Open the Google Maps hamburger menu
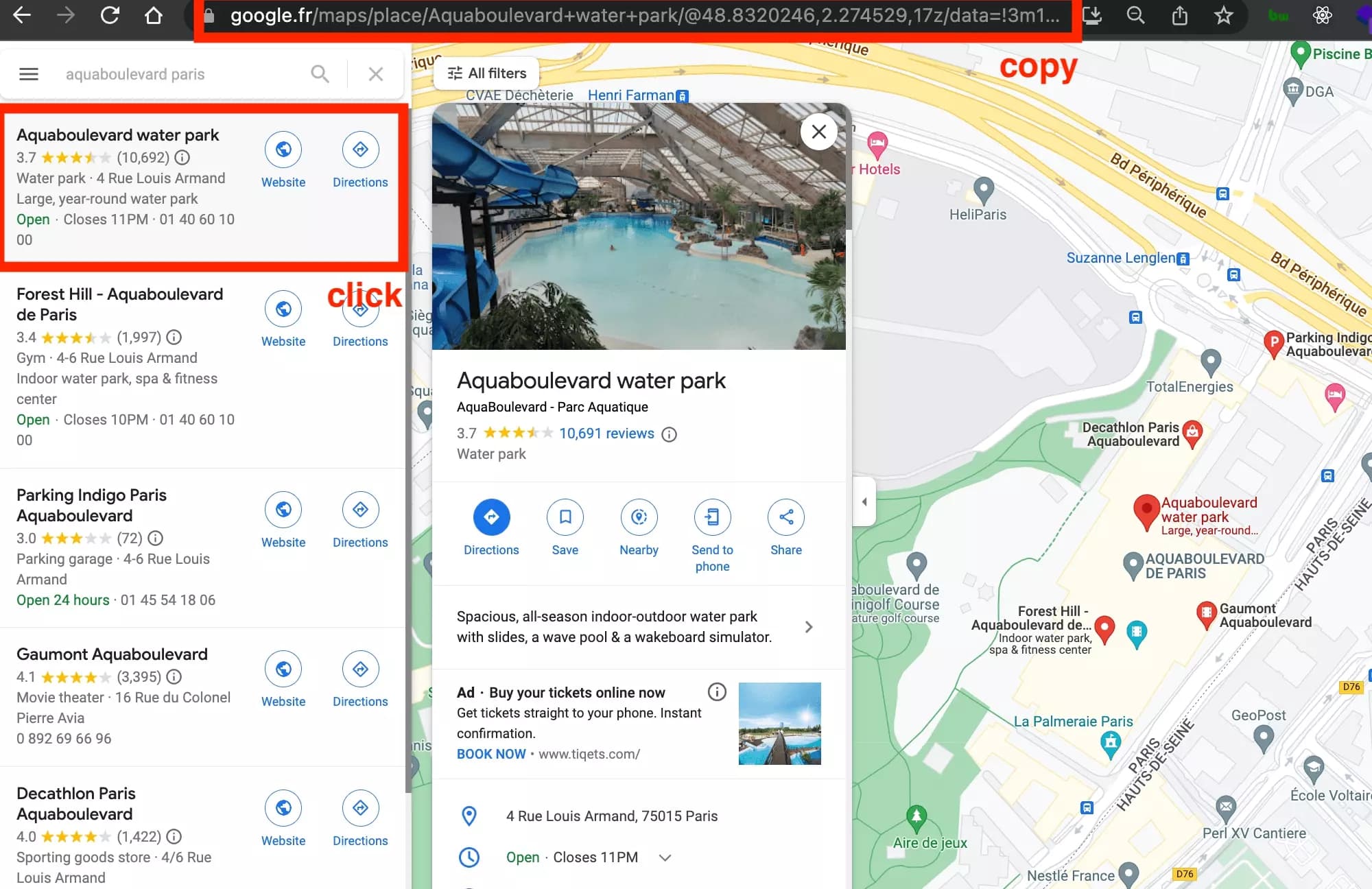 pos(29,73)
